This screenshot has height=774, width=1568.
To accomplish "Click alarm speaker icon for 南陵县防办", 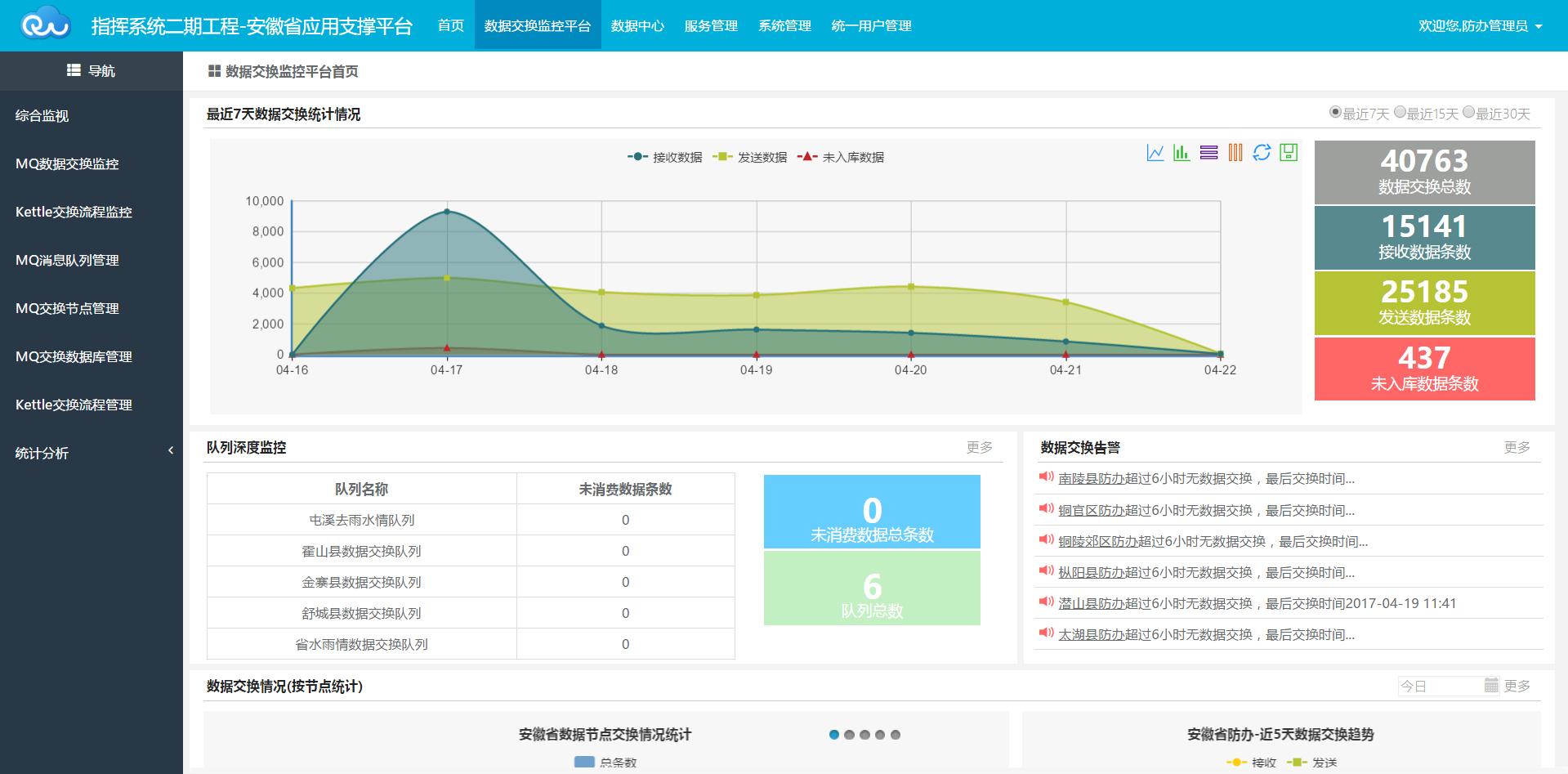I will point(1046,477).
